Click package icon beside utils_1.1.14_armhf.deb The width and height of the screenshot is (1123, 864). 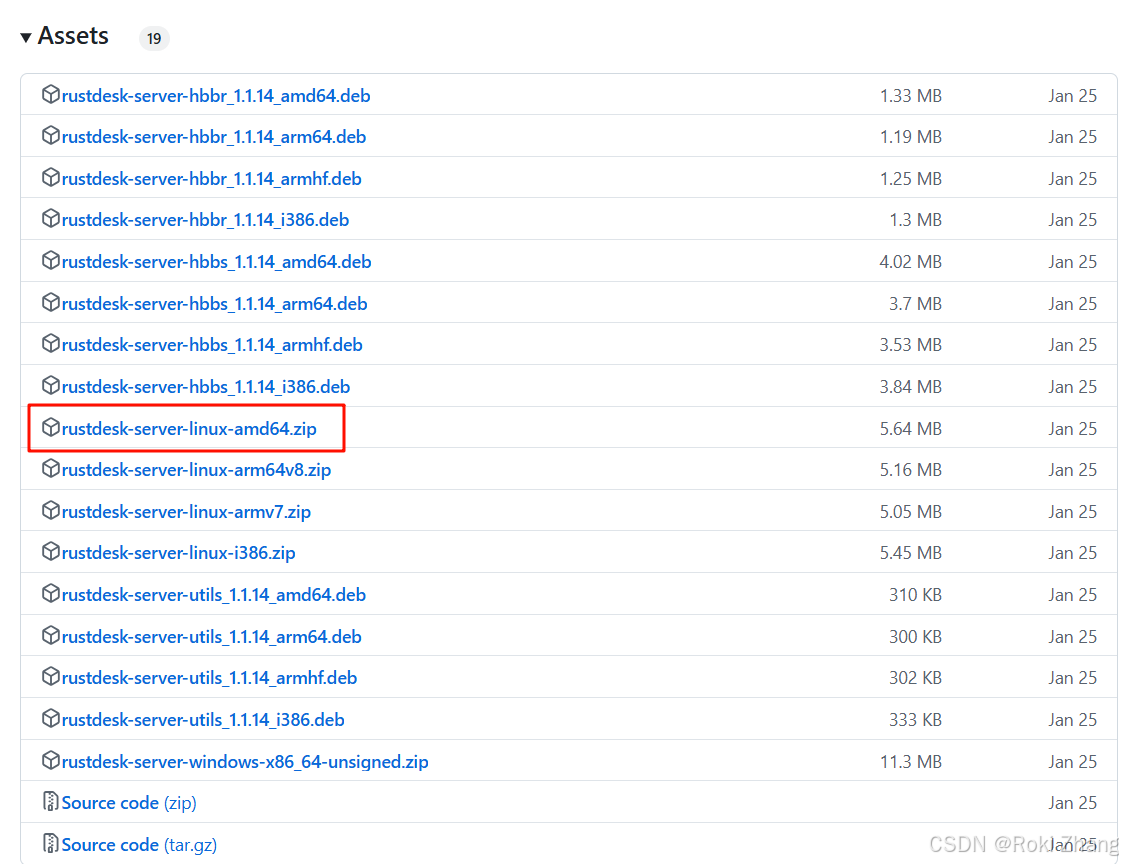coord(51,677)
